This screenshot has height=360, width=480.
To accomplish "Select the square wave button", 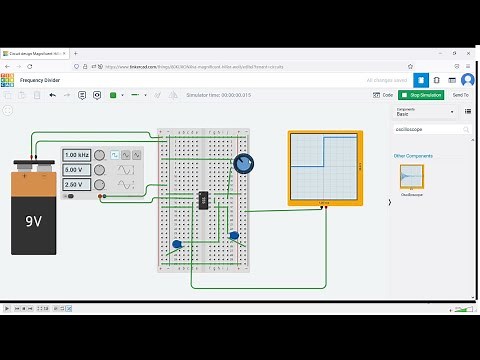I will coord(114,155).
